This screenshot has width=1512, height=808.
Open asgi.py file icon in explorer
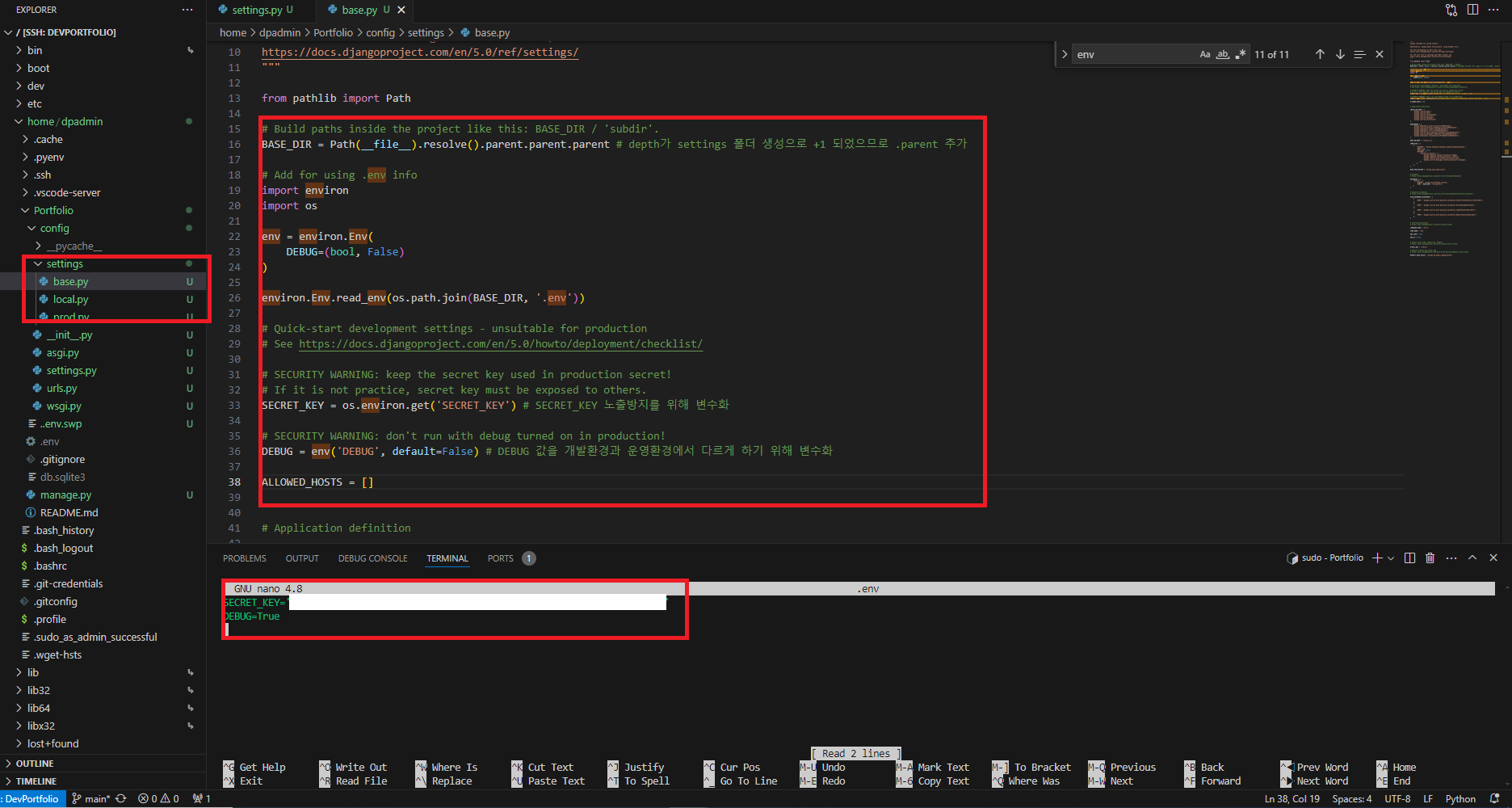point(37,352)
